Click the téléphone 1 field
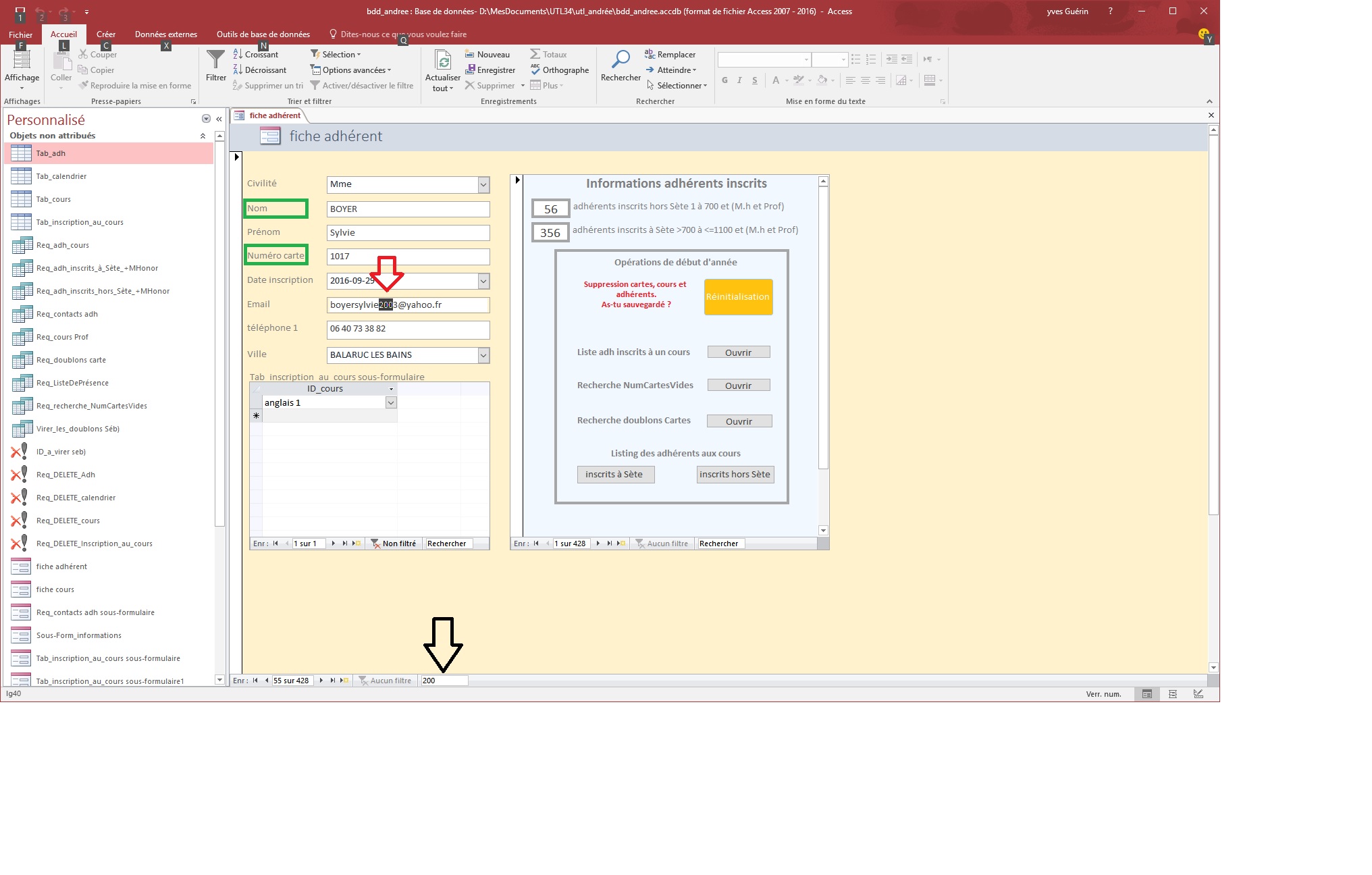 point(408,329)
